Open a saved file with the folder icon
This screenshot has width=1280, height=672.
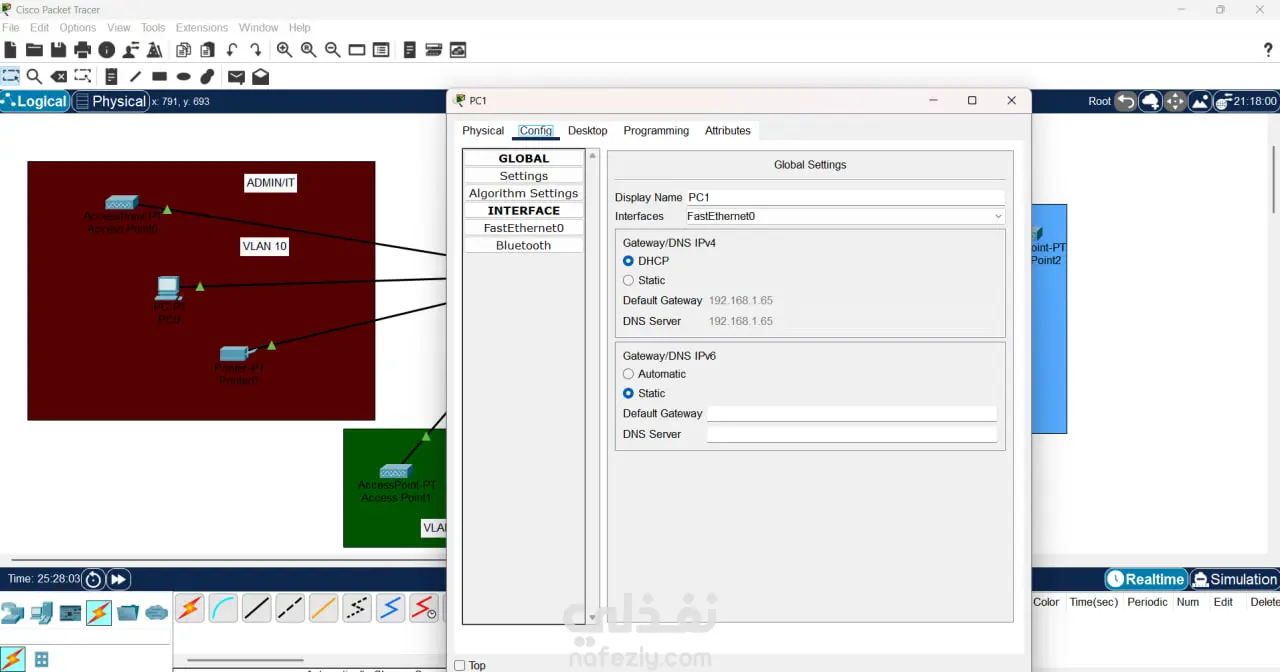click(x=34, y=50)
